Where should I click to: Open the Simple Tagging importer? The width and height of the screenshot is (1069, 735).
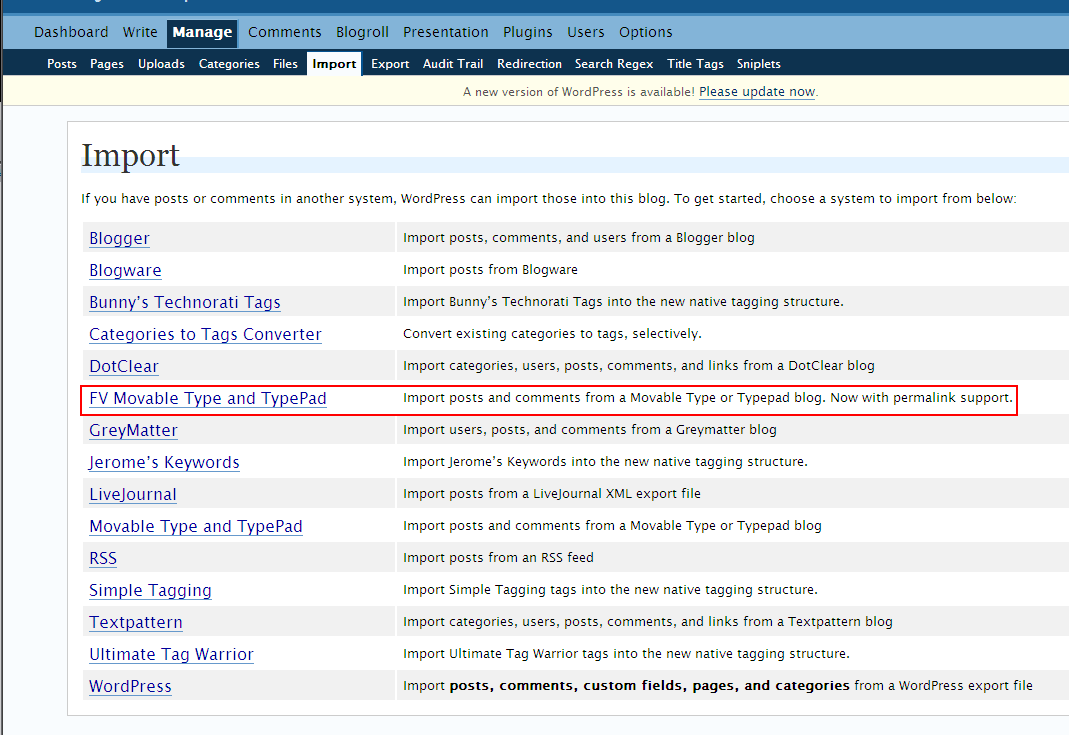pos(150,590)
